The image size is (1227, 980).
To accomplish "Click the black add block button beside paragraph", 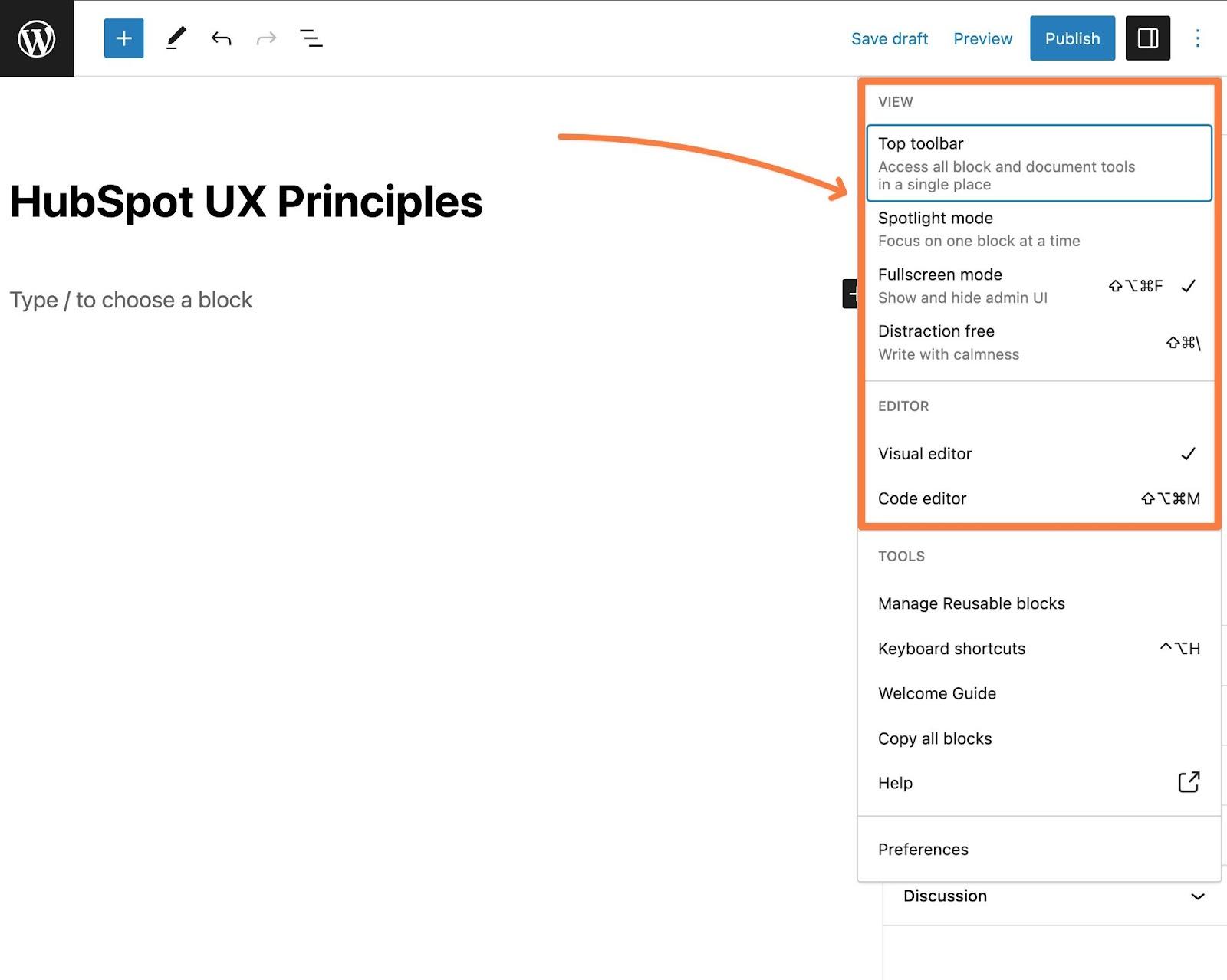I will pos(850,294).
